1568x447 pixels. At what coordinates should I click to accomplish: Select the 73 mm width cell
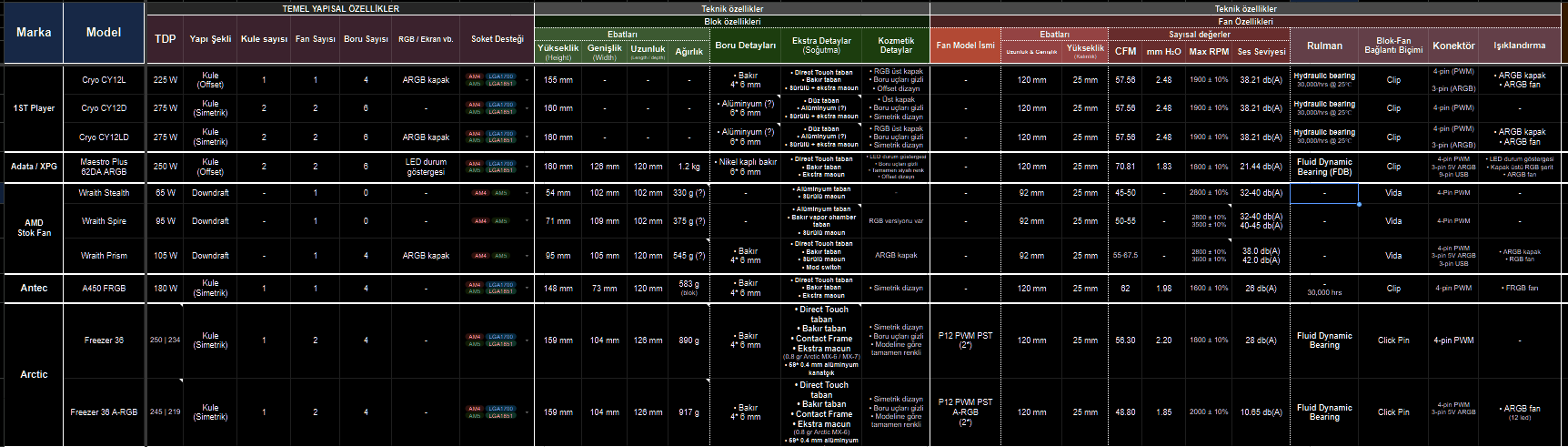click(604, 289)
